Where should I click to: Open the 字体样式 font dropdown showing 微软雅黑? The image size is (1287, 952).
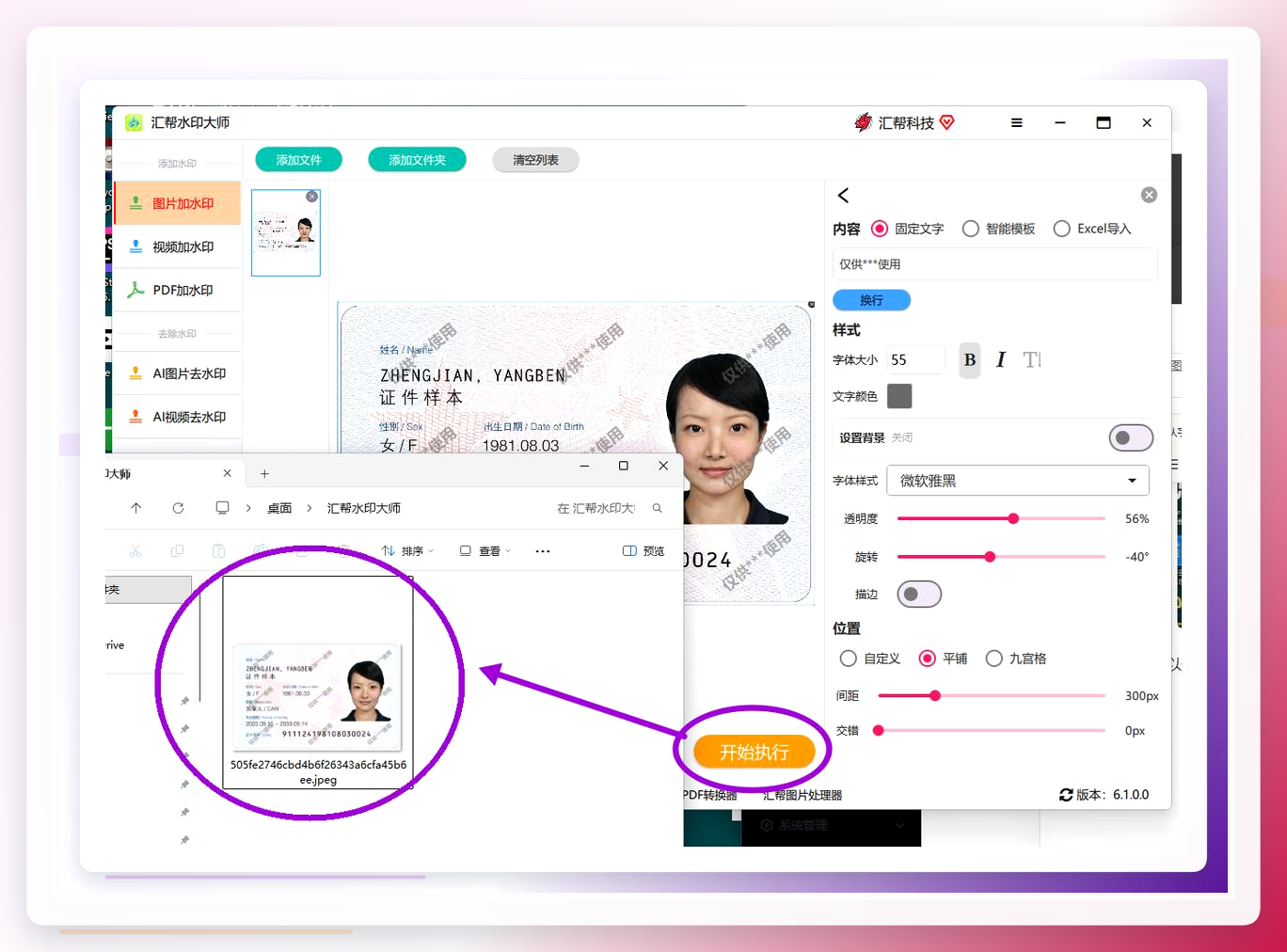pyautogui.click(x=1018, y=481)
